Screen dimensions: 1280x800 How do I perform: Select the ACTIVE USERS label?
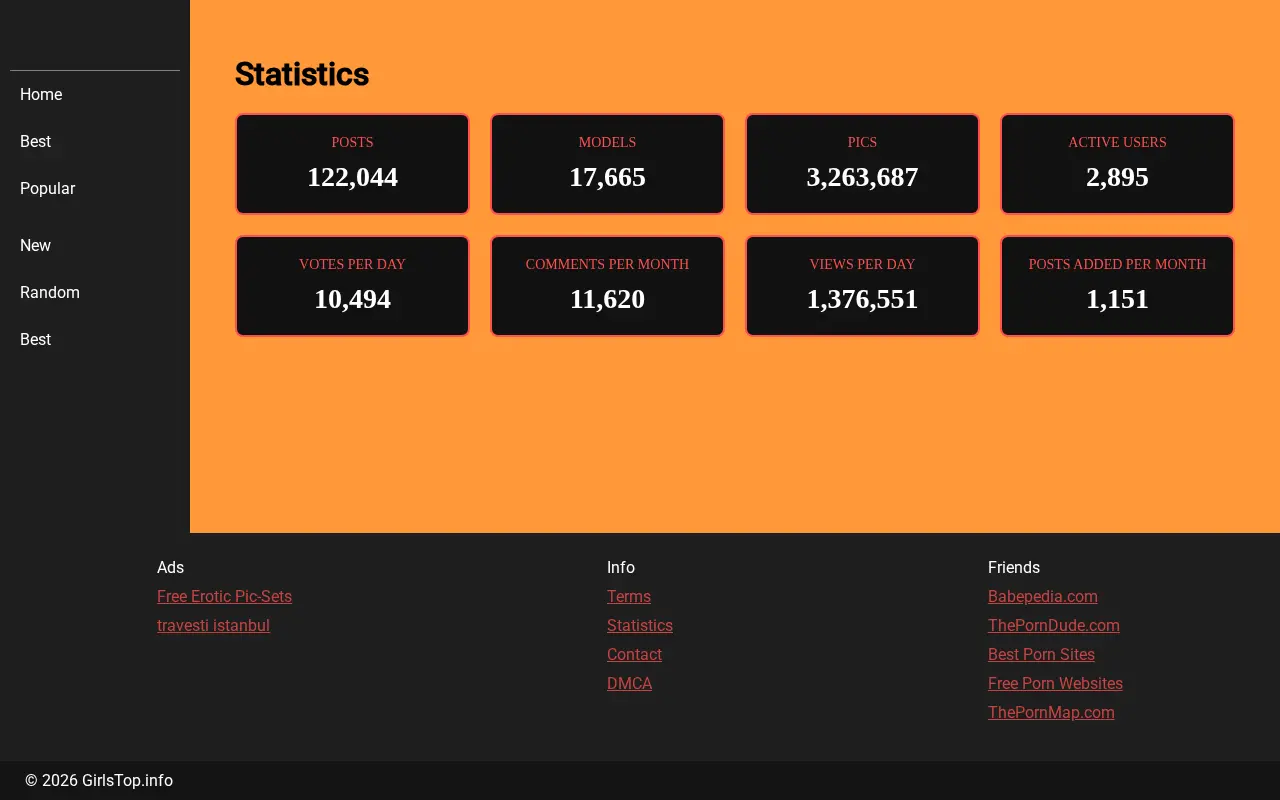tap(1117, 142)
